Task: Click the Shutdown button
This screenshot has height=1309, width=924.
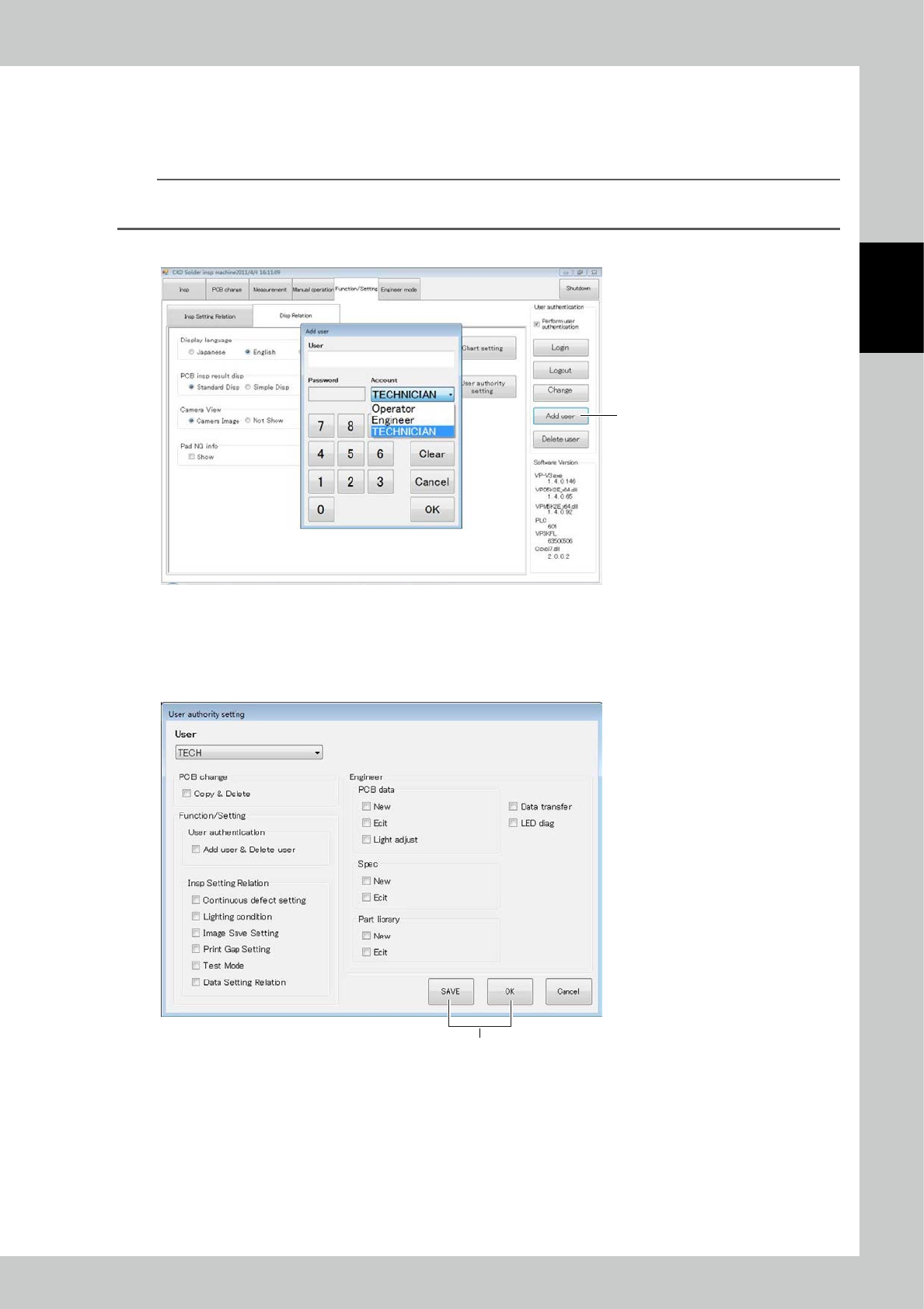Action: pos(577,288)
